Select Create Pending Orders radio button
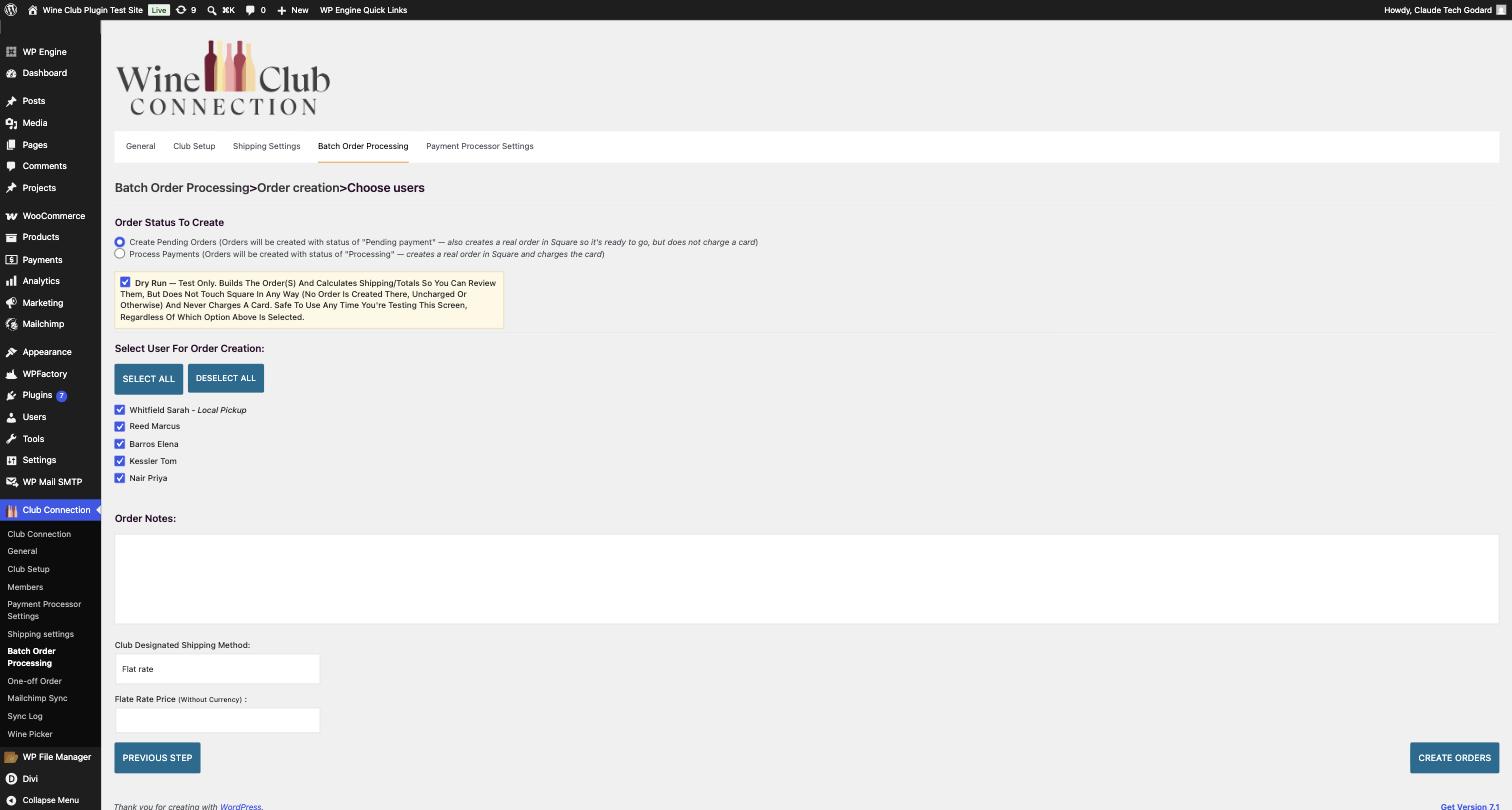 tap(120, 242)
